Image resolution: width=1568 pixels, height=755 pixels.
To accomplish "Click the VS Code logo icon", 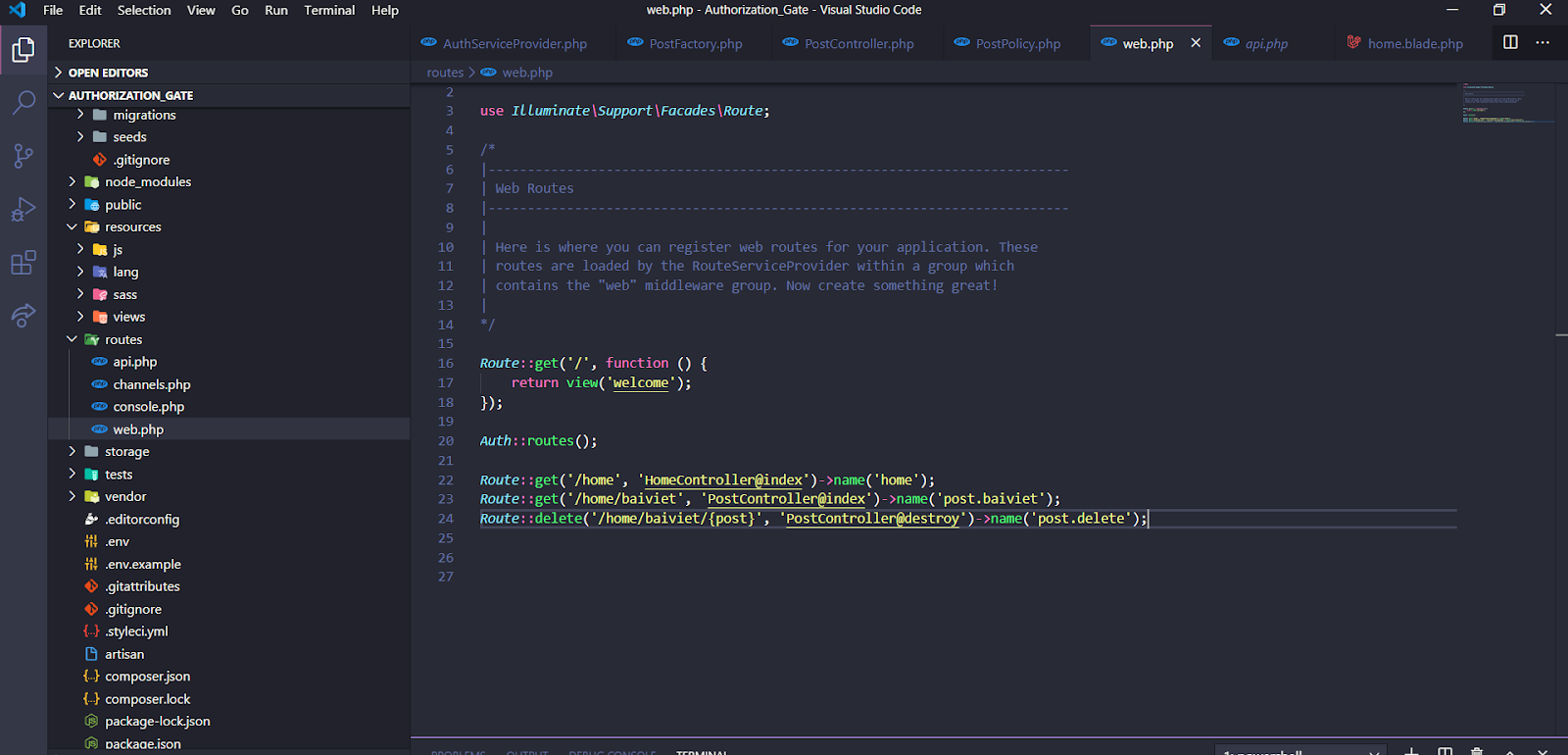I will coord(18,10).
